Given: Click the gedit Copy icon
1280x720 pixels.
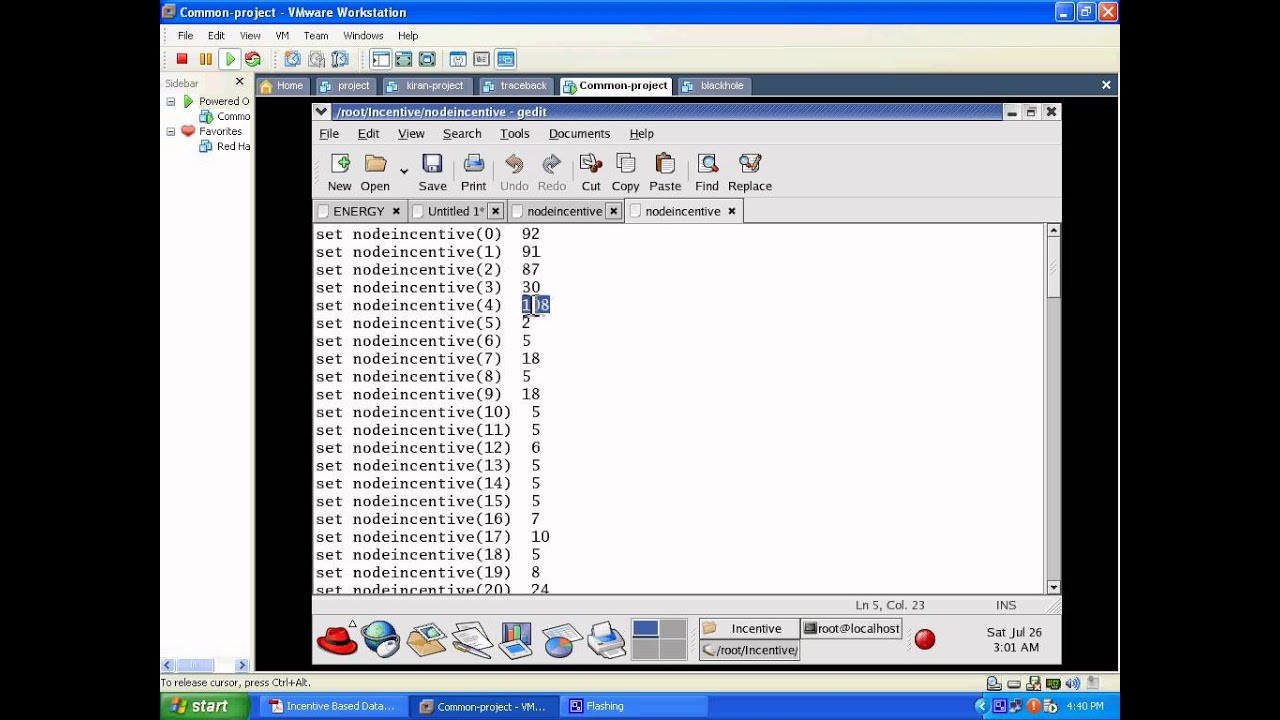Looking at the screenshot, I should pyautogui.click(x=626, y=163).
